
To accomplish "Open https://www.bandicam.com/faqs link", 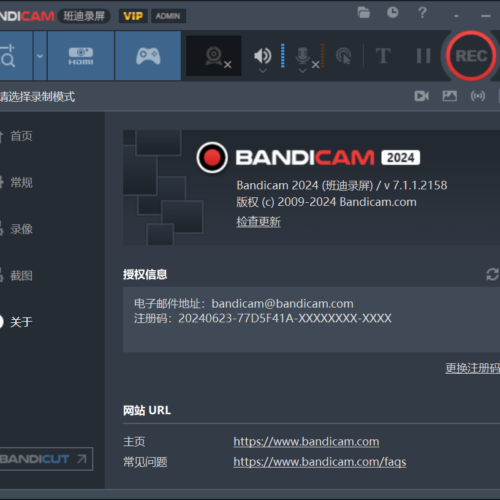I will 320,462.
